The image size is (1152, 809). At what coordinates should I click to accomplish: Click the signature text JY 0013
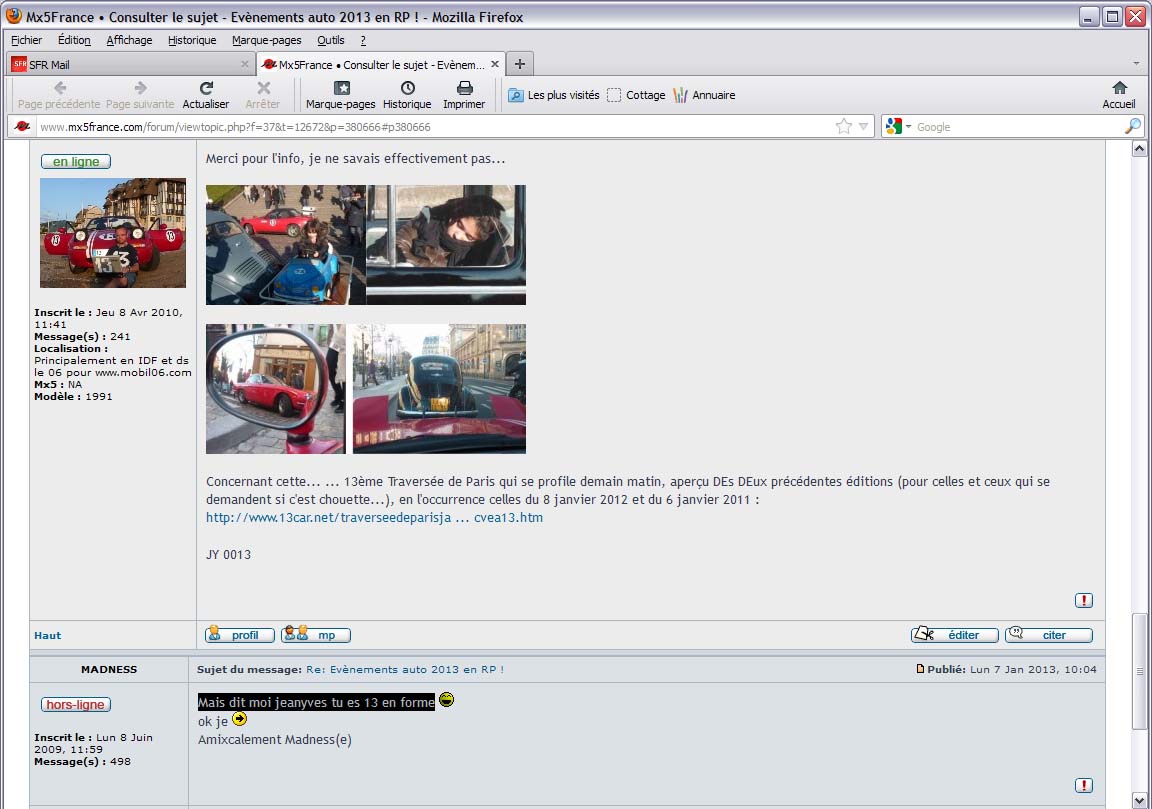[x=228, y=555]
